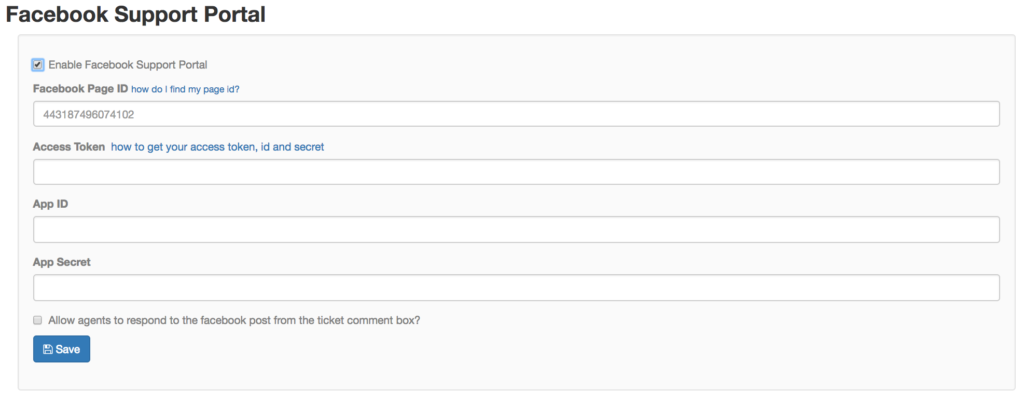The width and height of the screenshot is (1024, 404).
Task: Click the page ID value 443187496074102
Action: (89, 114)
